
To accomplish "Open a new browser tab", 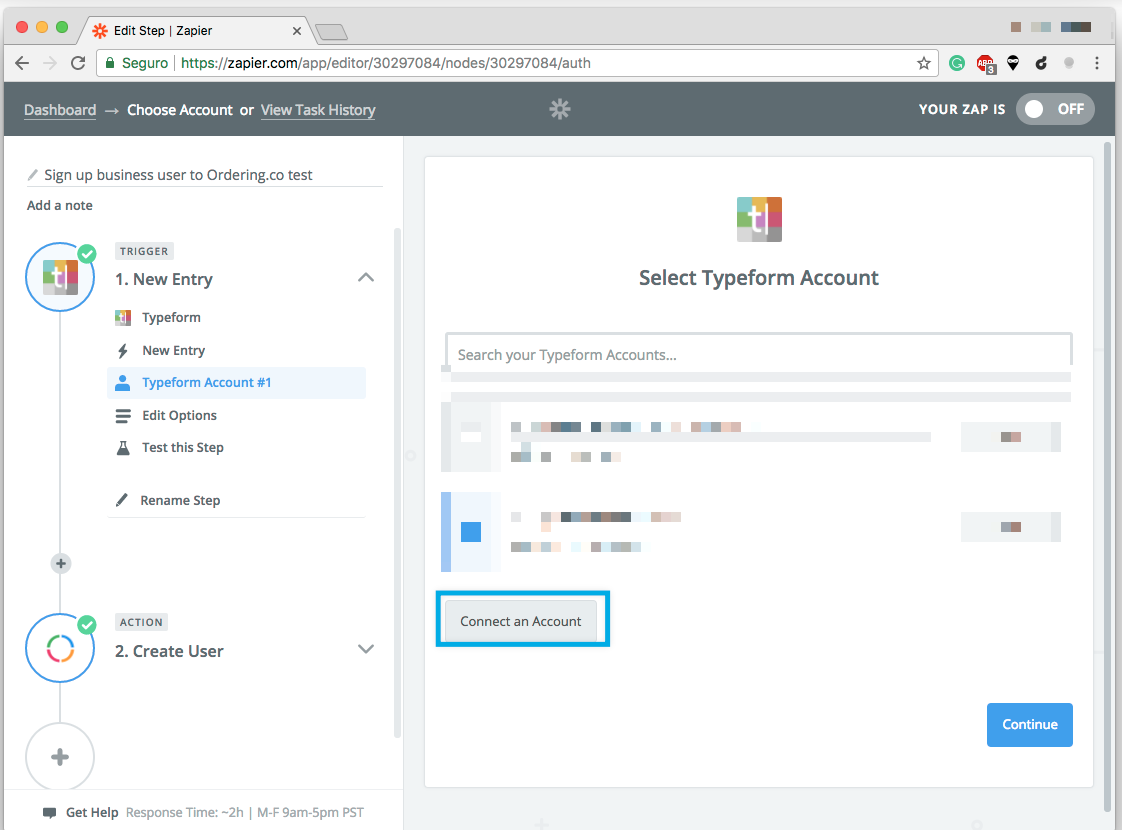I will pyautogui.click(x=331, y=31).
